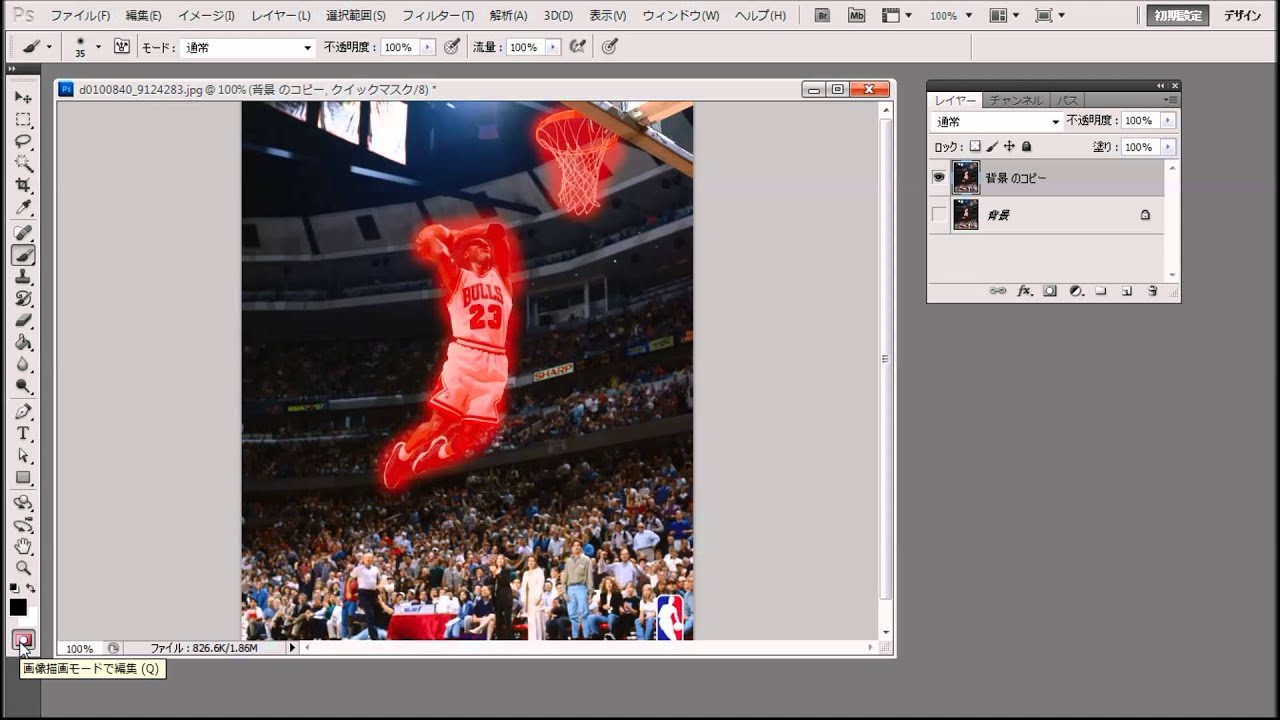Select the Zoom tool
Image resolution: width=1280 pixels, height=720 pixels.
click(23, 569)
